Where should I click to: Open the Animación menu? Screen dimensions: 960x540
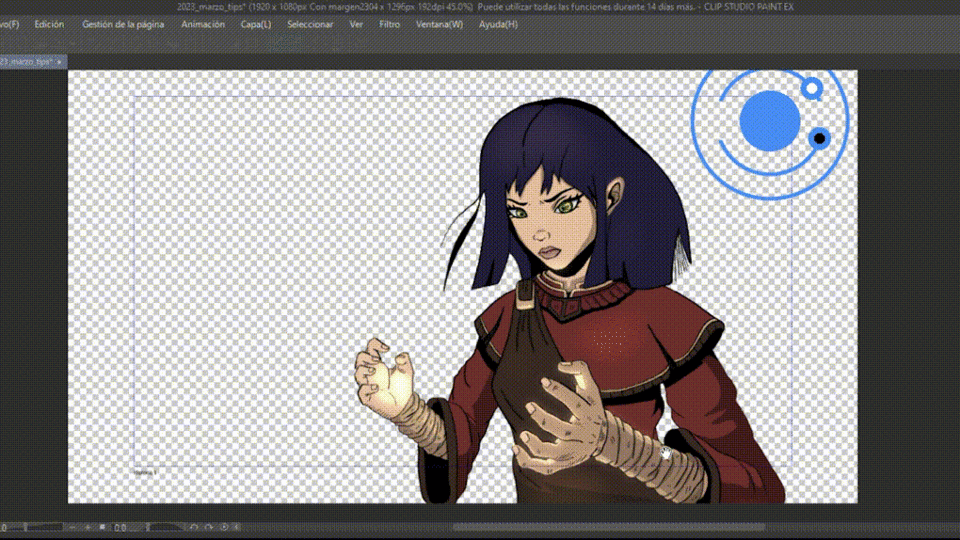click(x=203, y=24)
